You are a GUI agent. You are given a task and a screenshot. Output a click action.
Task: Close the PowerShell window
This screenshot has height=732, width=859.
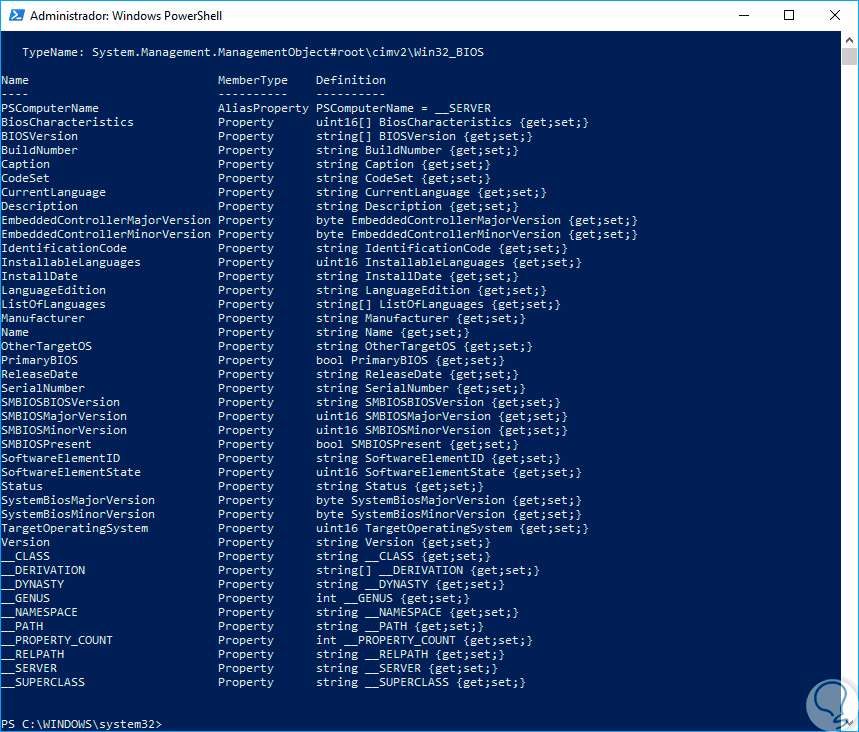[835, 15]
